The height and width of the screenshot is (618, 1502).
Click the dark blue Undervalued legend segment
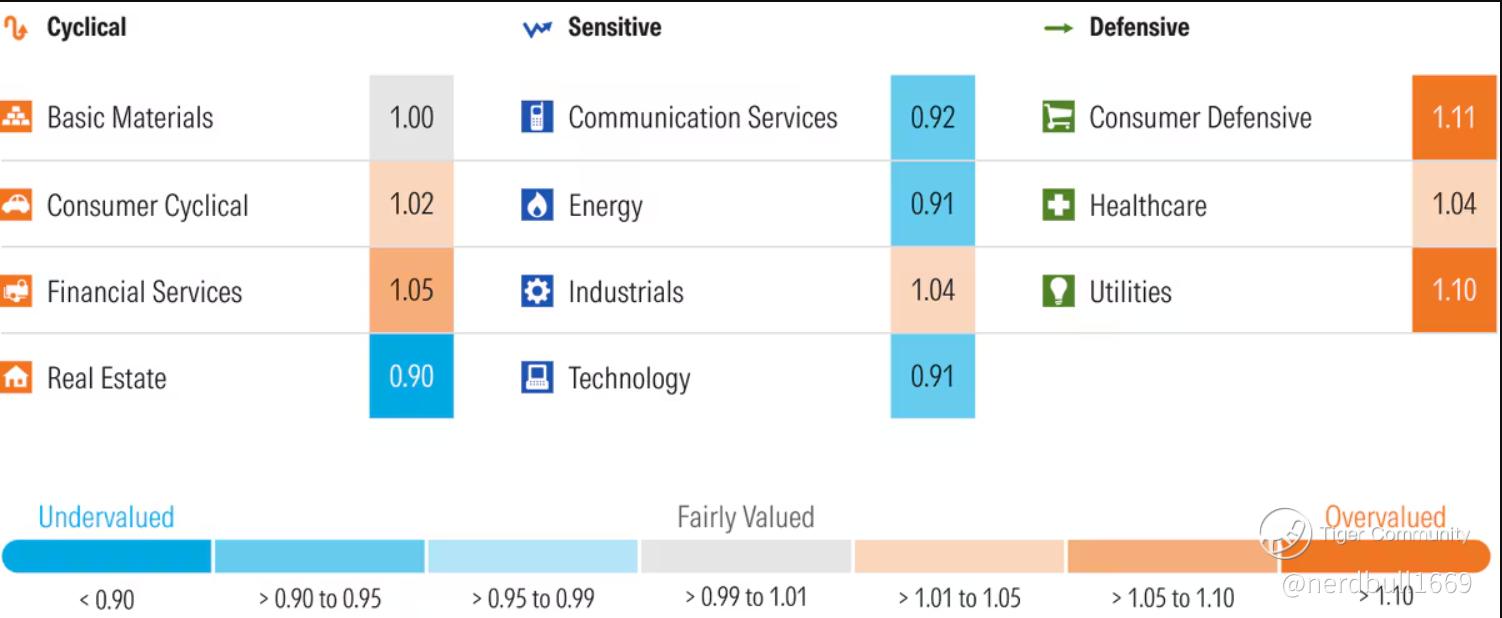107,556
